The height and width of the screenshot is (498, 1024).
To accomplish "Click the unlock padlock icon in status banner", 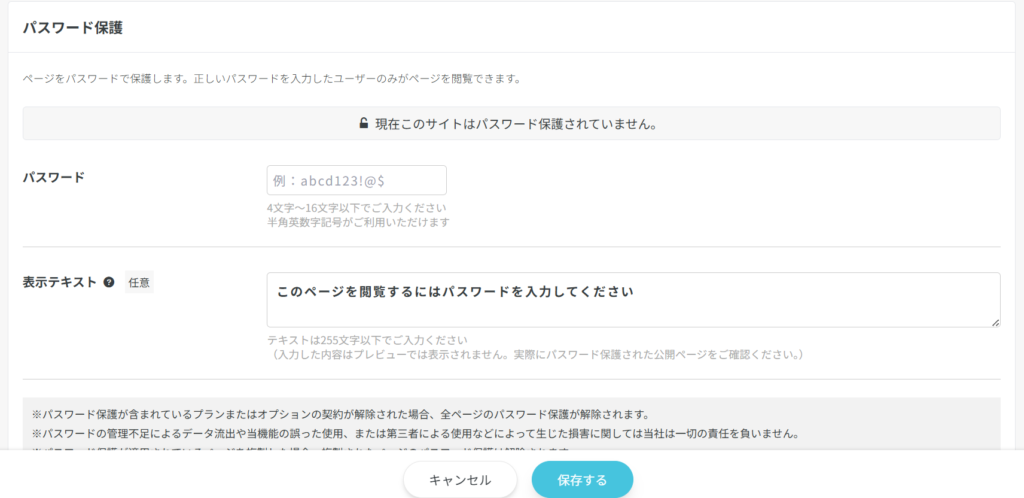I will click(364, 124).
